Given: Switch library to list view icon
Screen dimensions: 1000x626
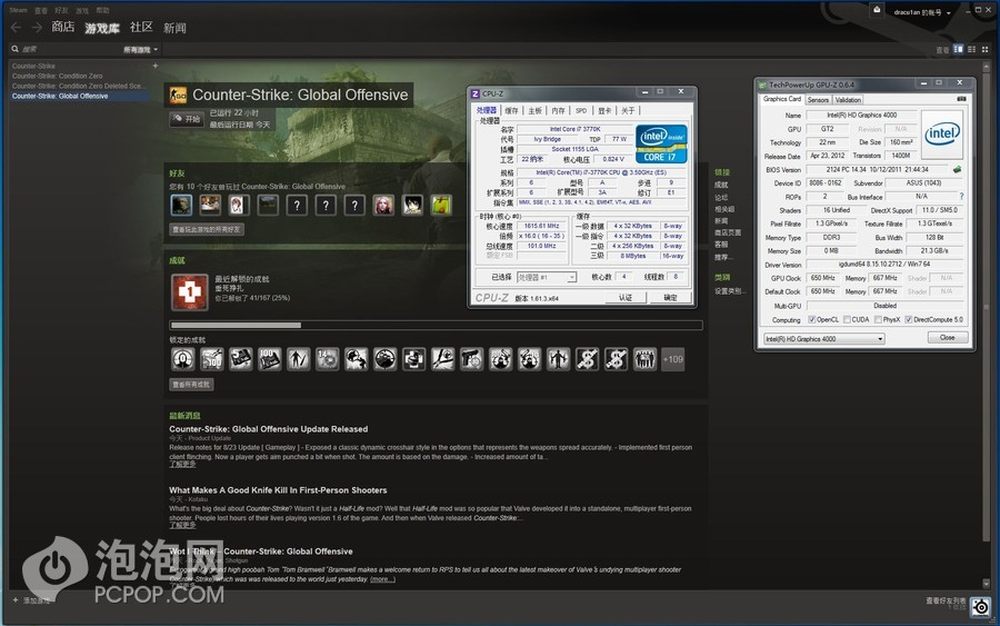Looking at the screenshot, I should click(x=972, y=49).
